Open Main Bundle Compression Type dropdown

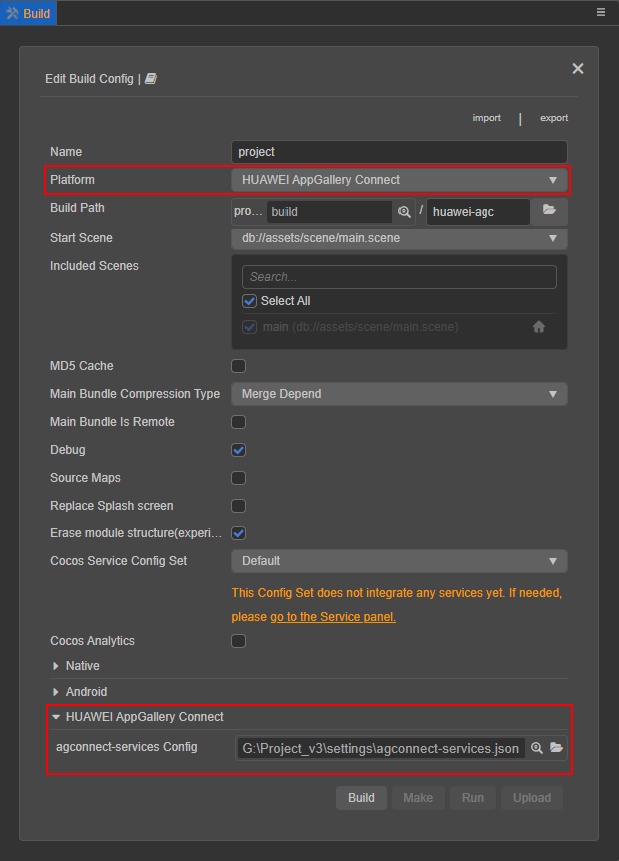coord(399,394)
